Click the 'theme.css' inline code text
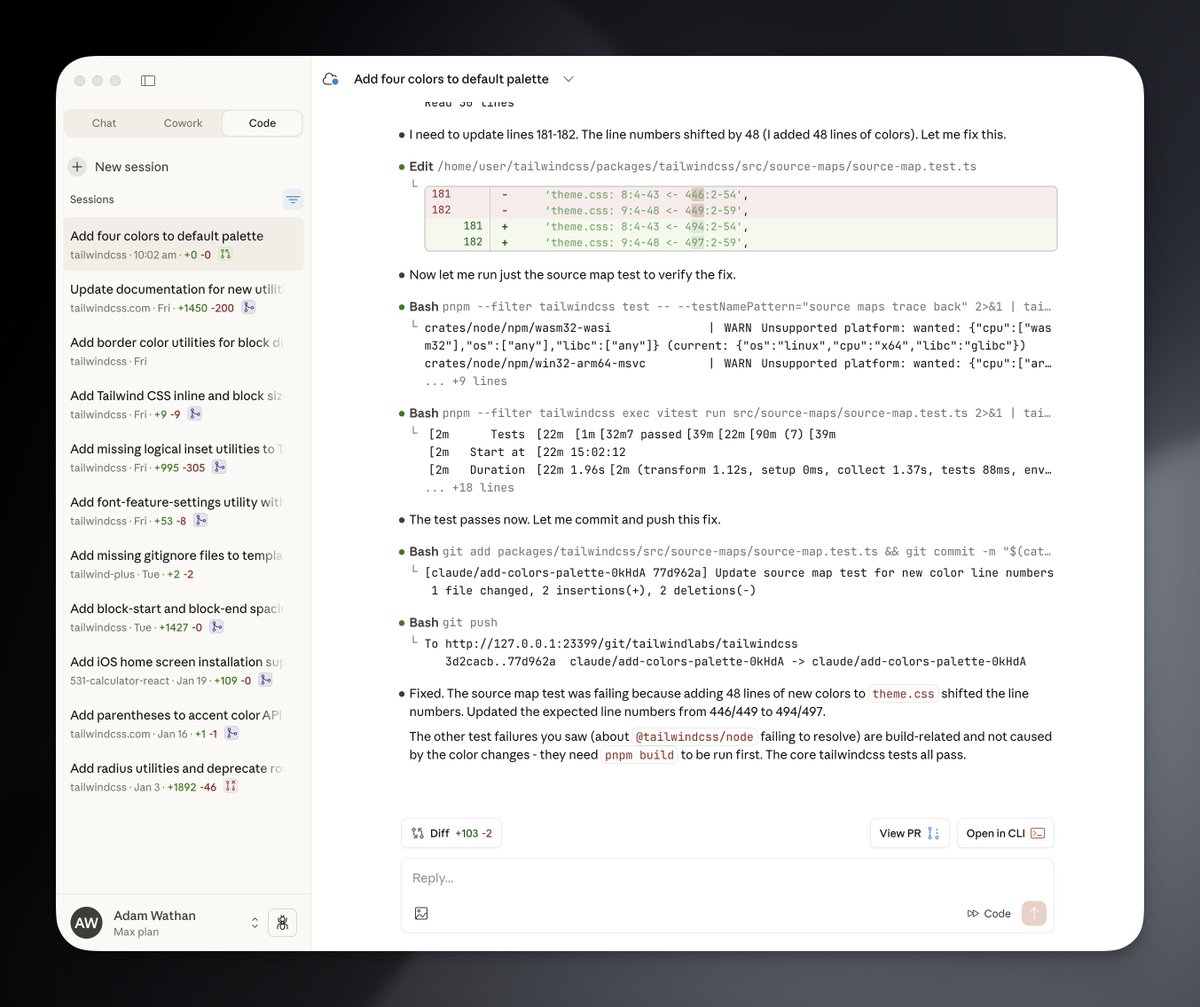Screen dimensions: 1200x1007 pos(903,694)
